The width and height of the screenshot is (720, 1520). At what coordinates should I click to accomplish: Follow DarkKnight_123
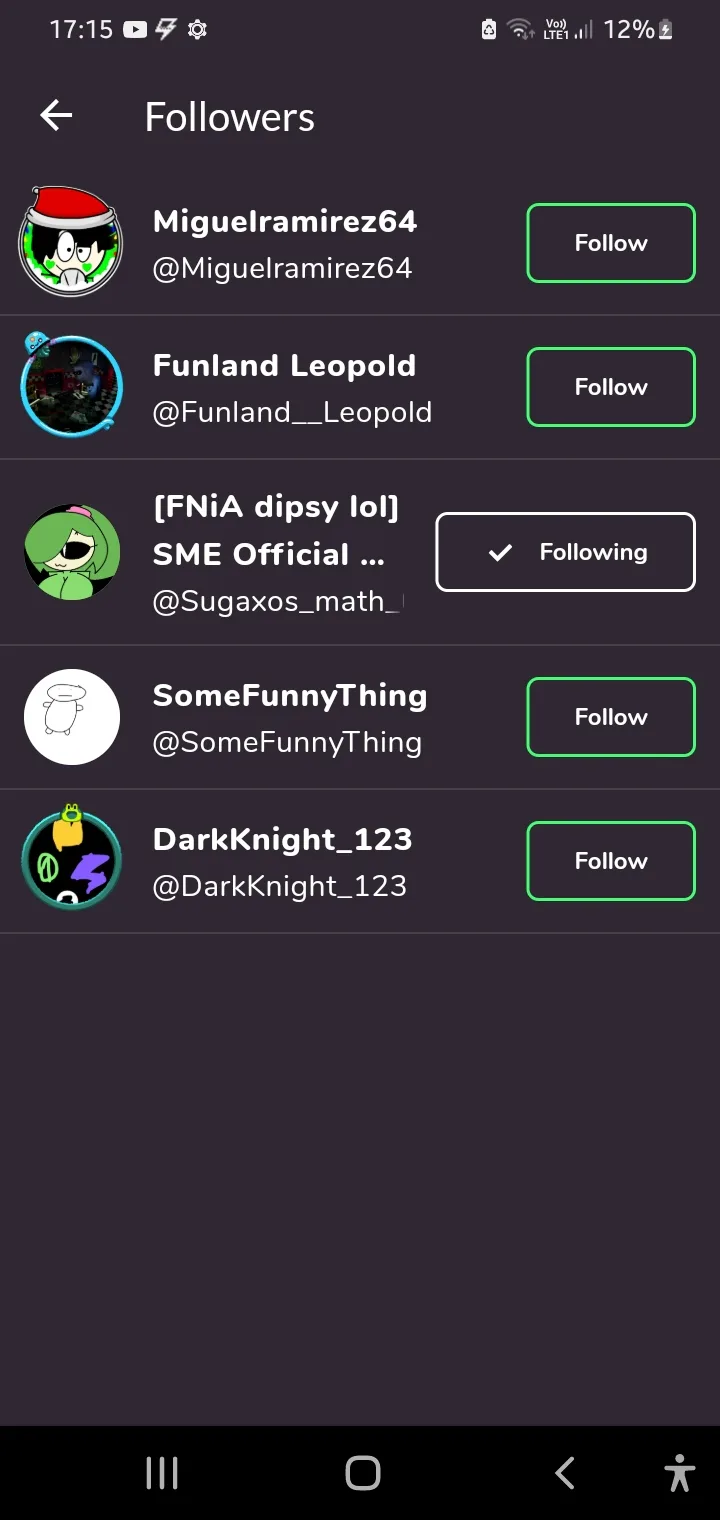[610, 861]
